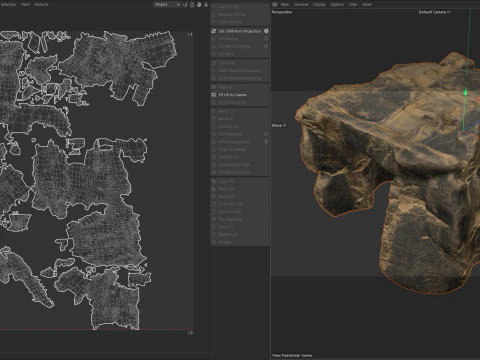The height and width of the screenshot is (360, 480).
Task: Click the icon beside Default Camera
Action: coord(449,12)
